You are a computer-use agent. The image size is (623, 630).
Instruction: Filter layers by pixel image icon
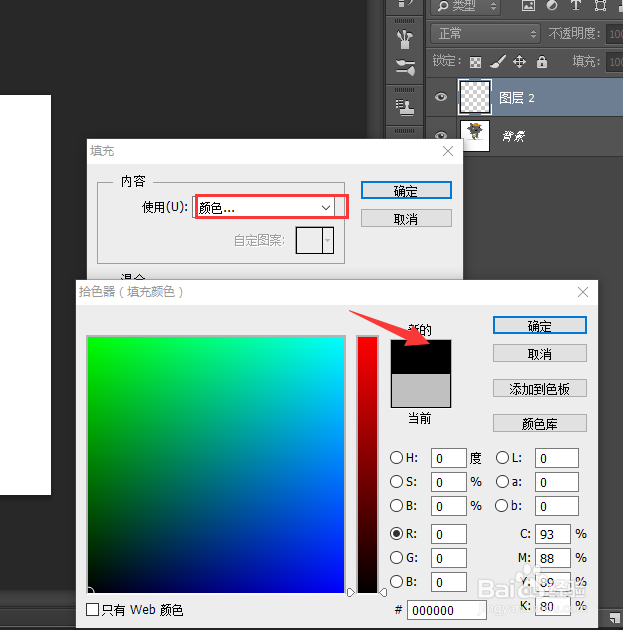click(528, 6)
